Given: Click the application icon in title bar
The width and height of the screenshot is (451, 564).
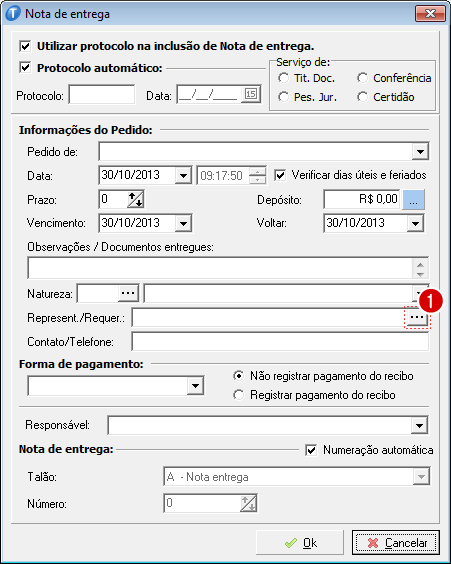Looking at the screenshot, I should pos(13,14).
